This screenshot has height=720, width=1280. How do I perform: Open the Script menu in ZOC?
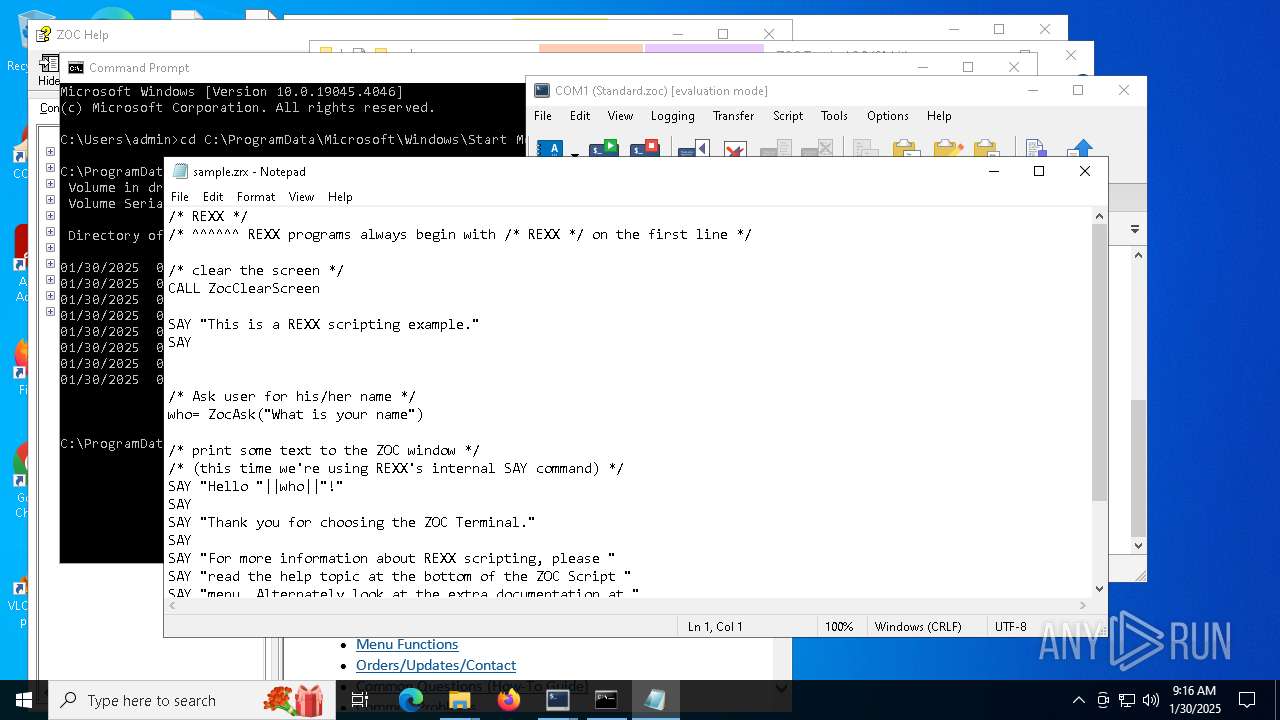point(788,116)
